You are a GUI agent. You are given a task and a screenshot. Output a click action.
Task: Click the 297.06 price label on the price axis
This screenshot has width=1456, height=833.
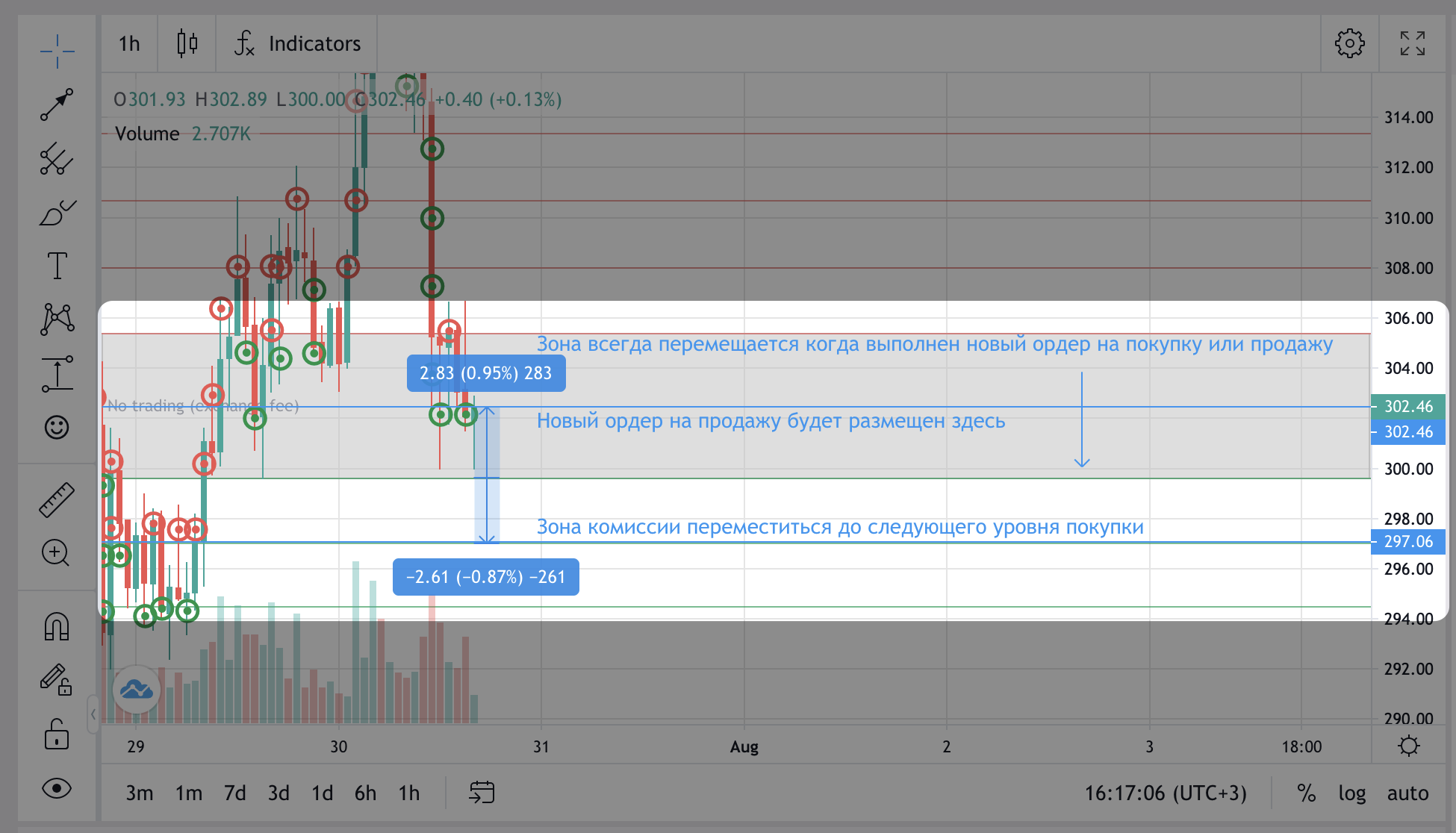pos(1407,542)
